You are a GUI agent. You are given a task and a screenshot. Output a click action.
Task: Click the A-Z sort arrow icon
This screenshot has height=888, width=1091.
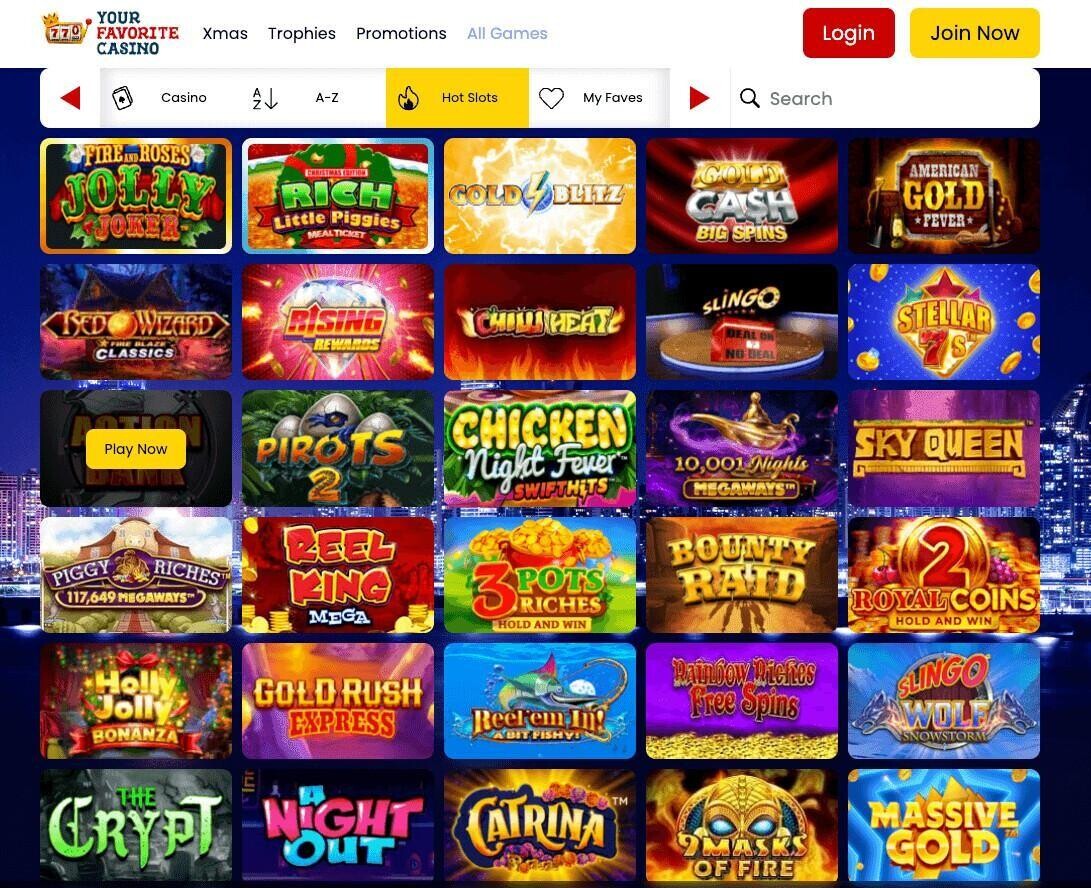[x=265, y=98]
